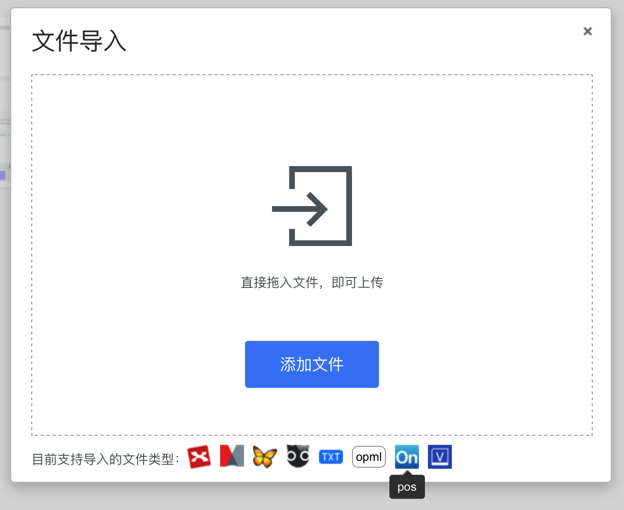This screenshot has width=624, height=510.
Task: Click the FreeMind butterfly icon
Action: tap(265, 457)
